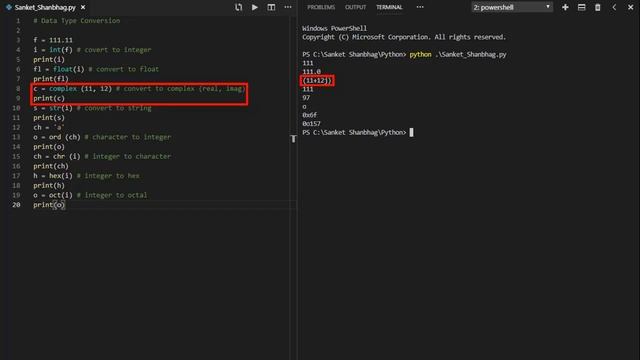Viewport: 640px width, 360px height.
Task: Switch to the PROBLEMS panel tab
Action: point(321,7)
